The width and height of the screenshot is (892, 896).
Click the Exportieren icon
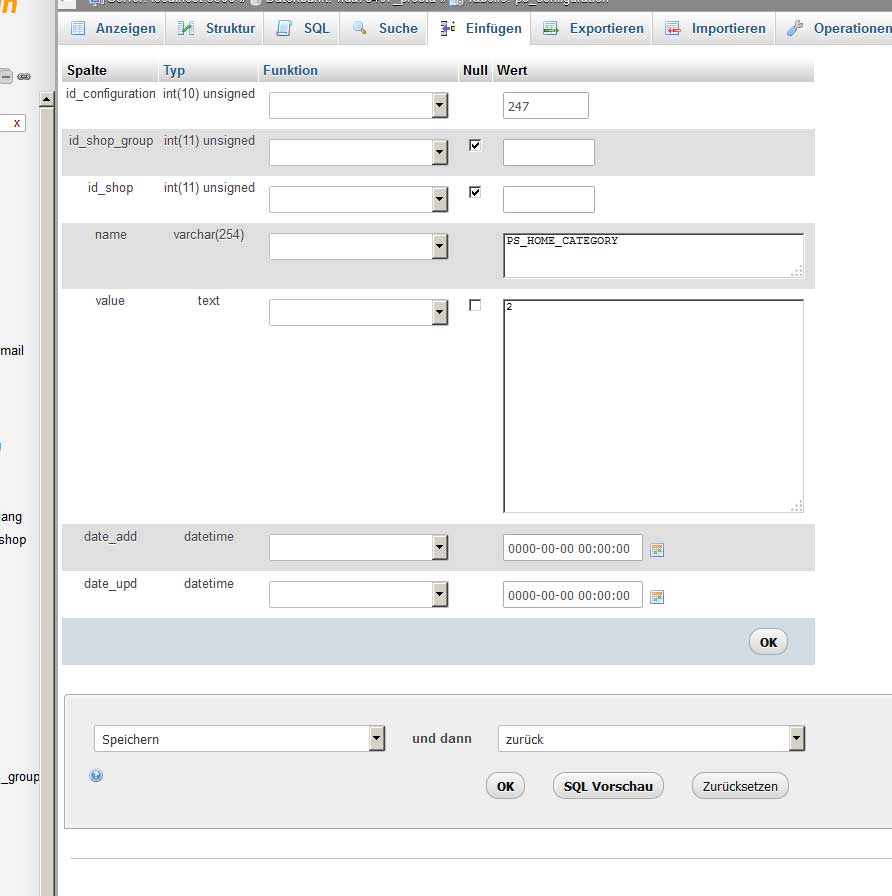tap(551, 28)
